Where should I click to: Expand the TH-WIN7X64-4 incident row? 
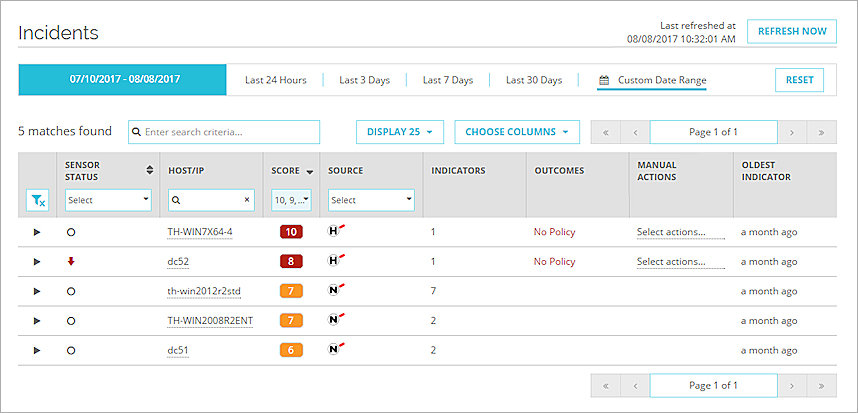coord(37,232)
